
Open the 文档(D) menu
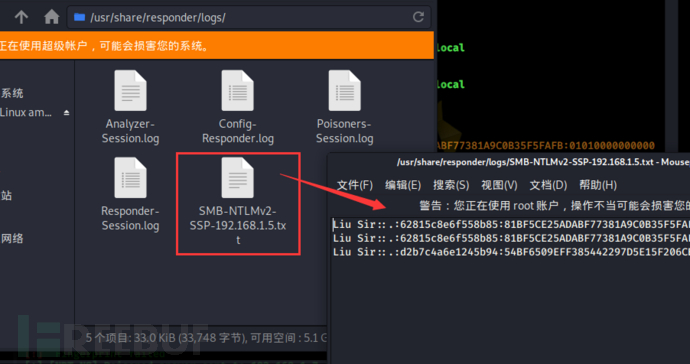(548, 185)
